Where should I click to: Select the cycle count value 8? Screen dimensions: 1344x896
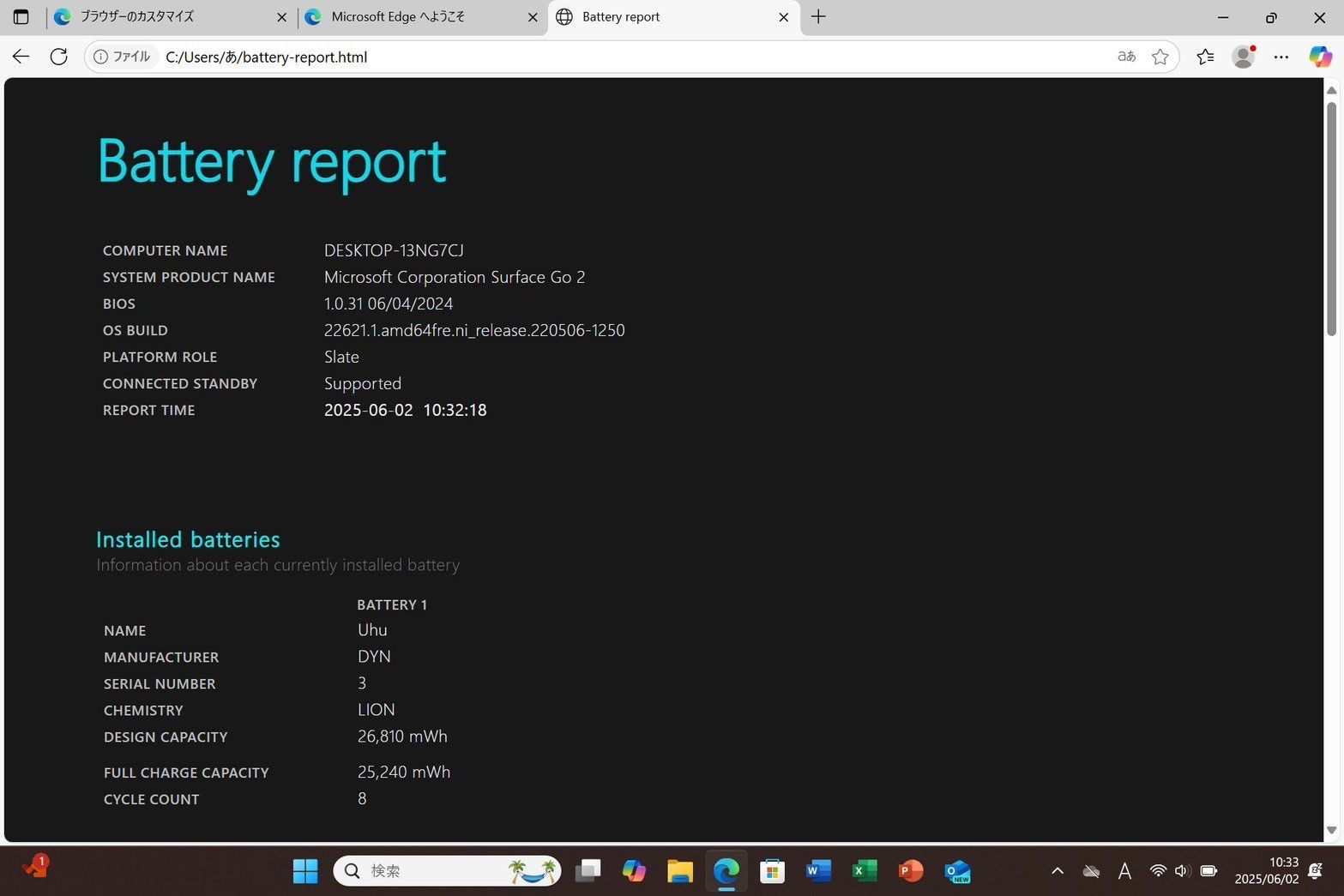click(x=362, y=798)
